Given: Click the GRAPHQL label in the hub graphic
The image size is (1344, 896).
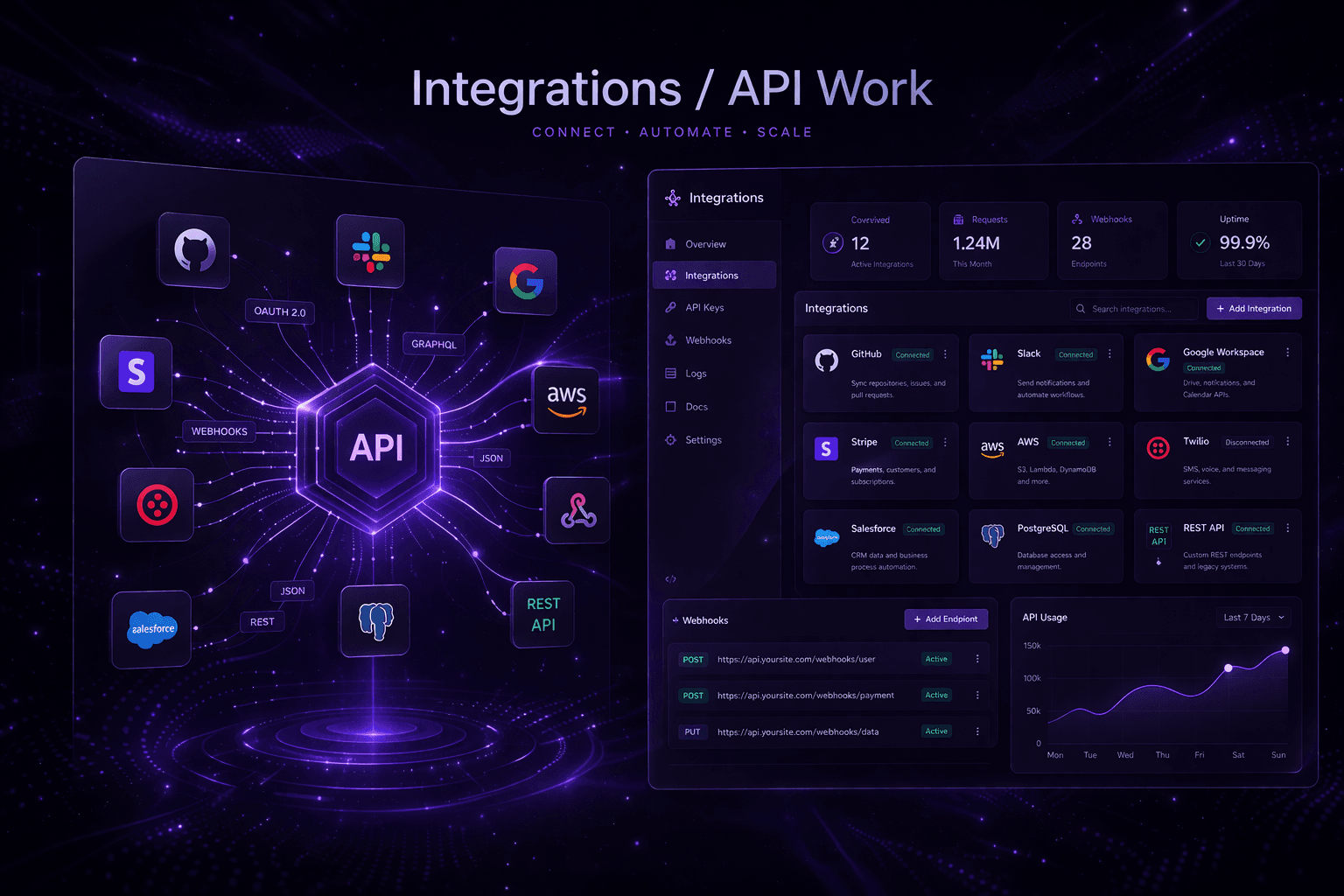Looking at the screenshot, I should (434, 344).
